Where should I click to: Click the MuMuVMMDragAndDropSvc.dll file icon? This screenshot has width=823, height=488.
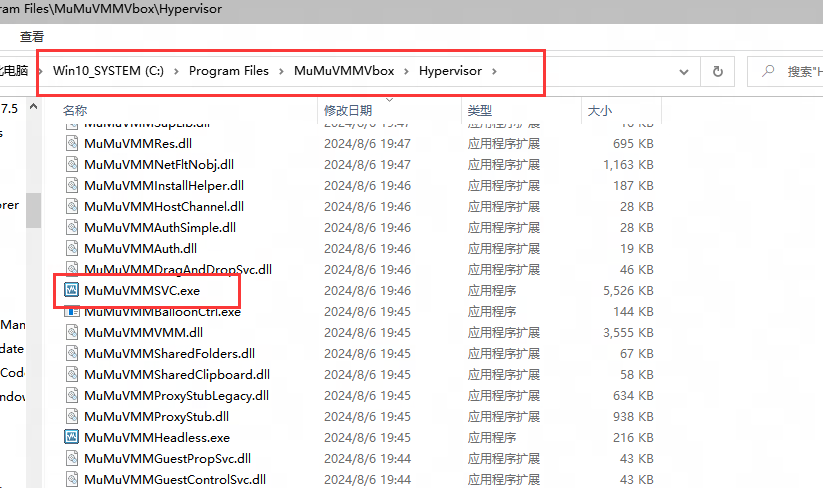pos(72,268)
